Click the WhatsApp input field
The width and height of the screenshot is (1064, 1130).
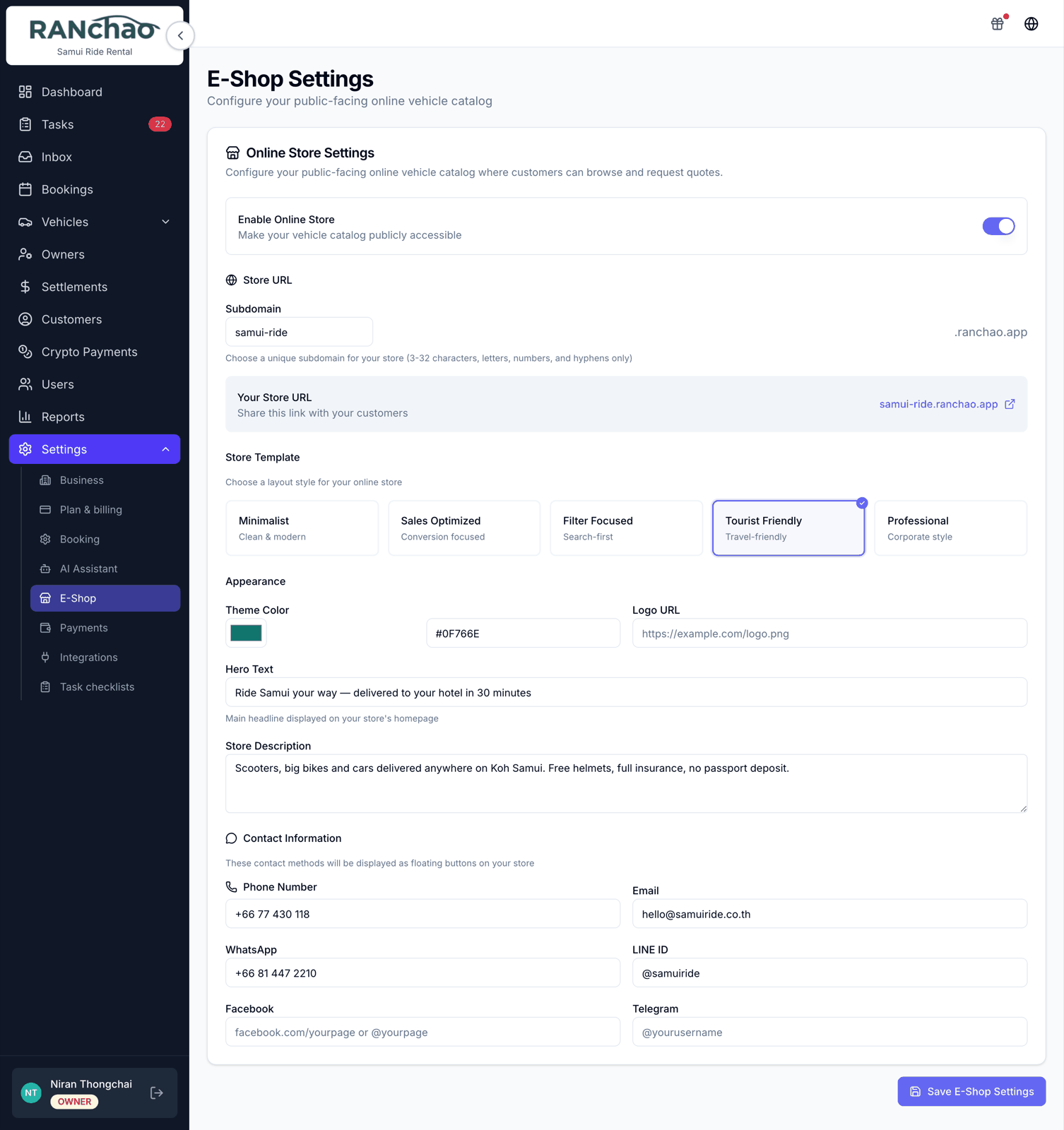point(422,973)
